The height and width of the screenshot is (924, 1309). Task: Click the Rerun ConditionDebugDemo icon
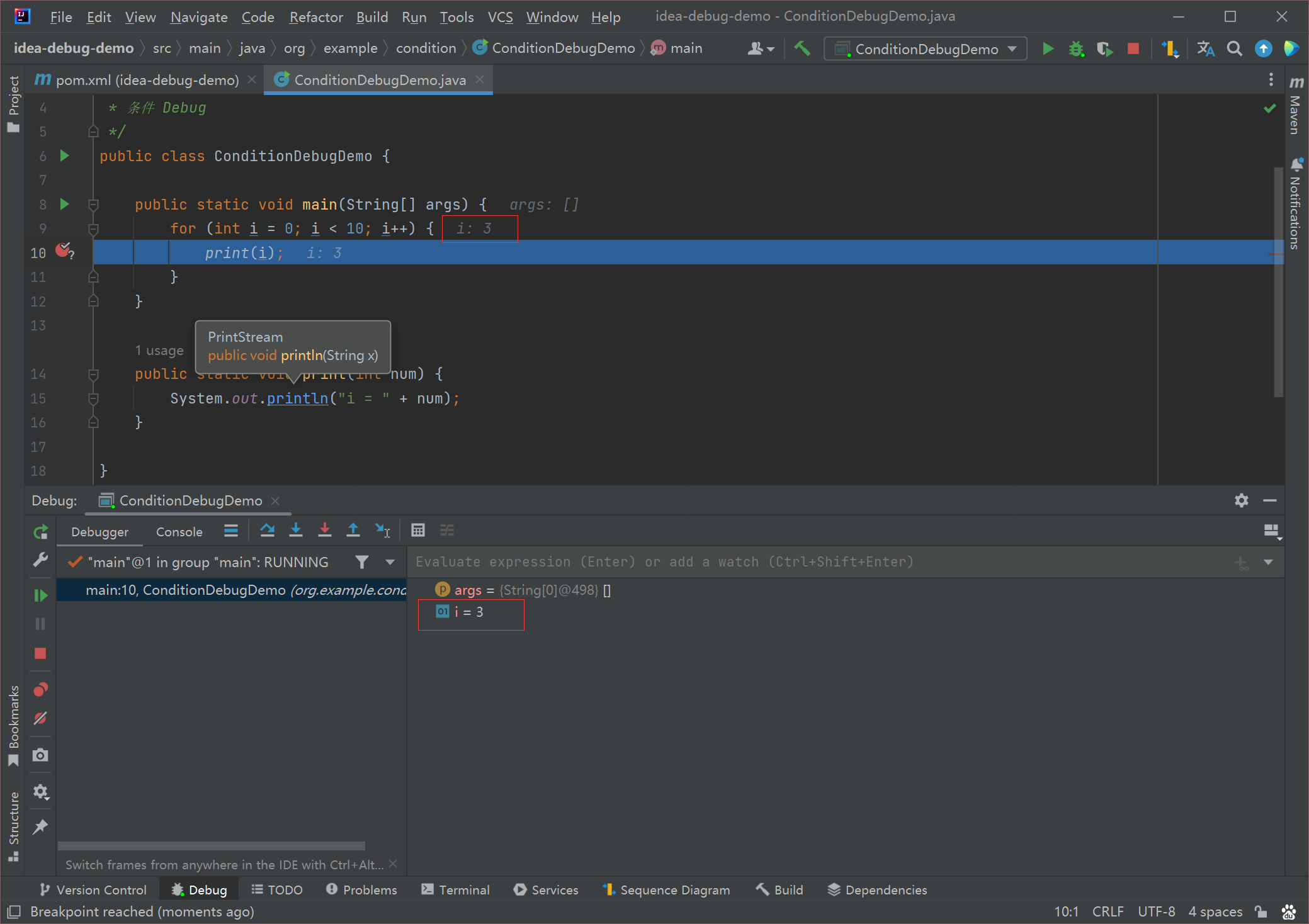[40, 532]
